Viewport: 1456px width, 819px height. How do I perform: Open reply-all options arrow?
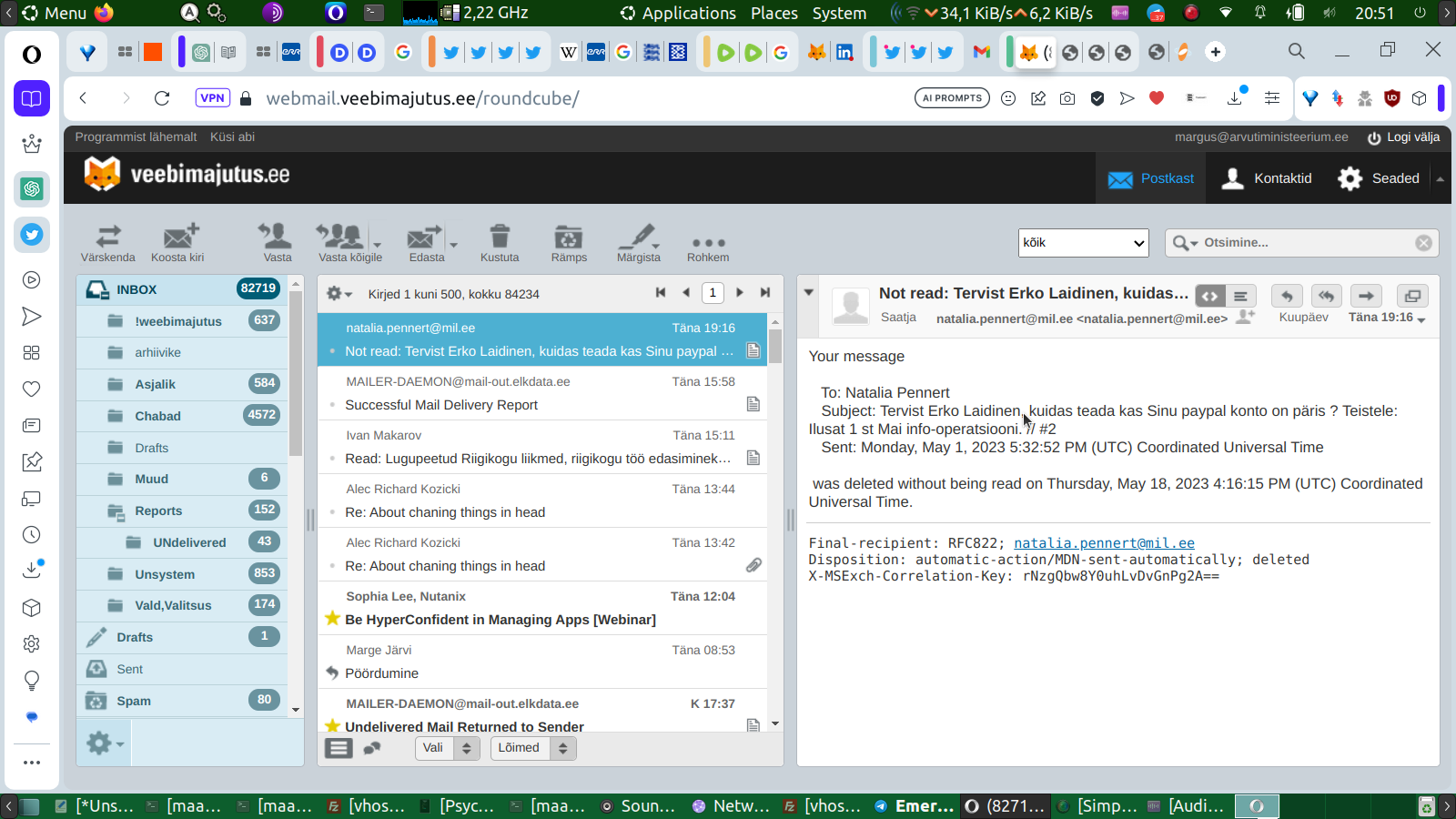[378, 244]
